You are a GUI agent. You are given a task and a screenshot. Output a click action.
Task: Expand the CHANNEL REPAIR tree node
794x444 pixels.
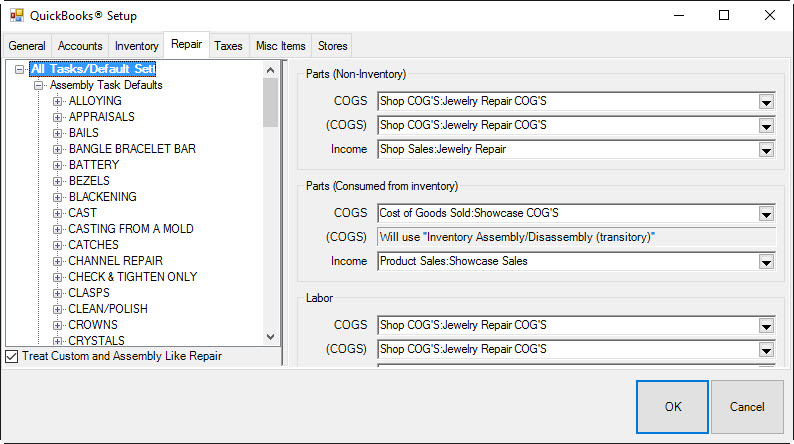point(58,261)
